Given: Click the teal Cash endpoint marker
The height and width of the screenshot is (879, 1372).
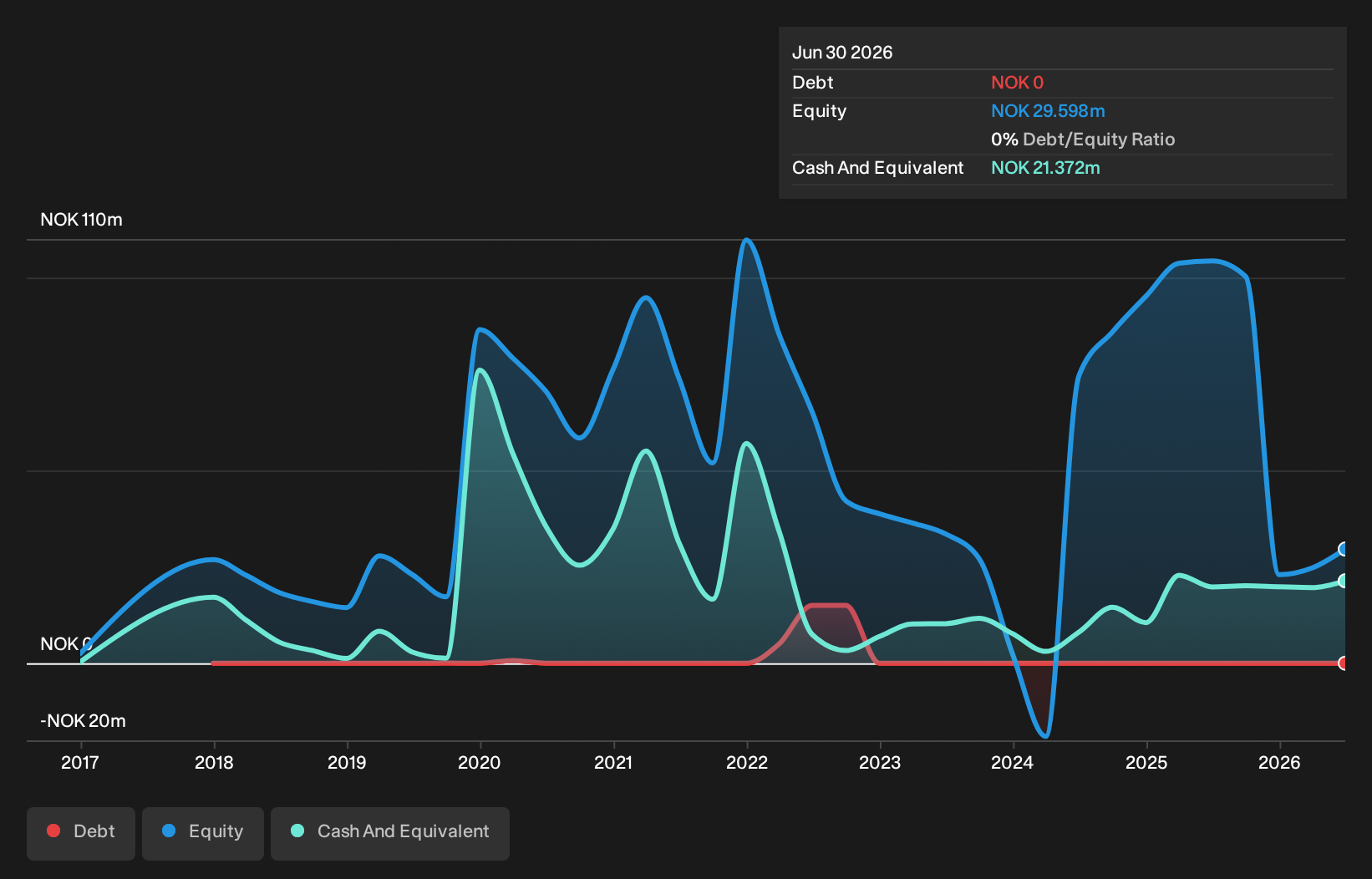Looking at the screenshot, I should (x=1344, y=581).
